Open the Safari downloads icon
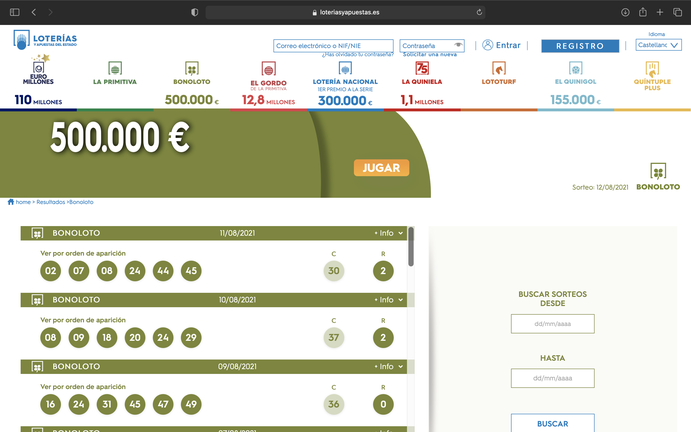Image resolution: width=691 pixels, height=432 pixels. pyautogui.click(x=625, y=12)
